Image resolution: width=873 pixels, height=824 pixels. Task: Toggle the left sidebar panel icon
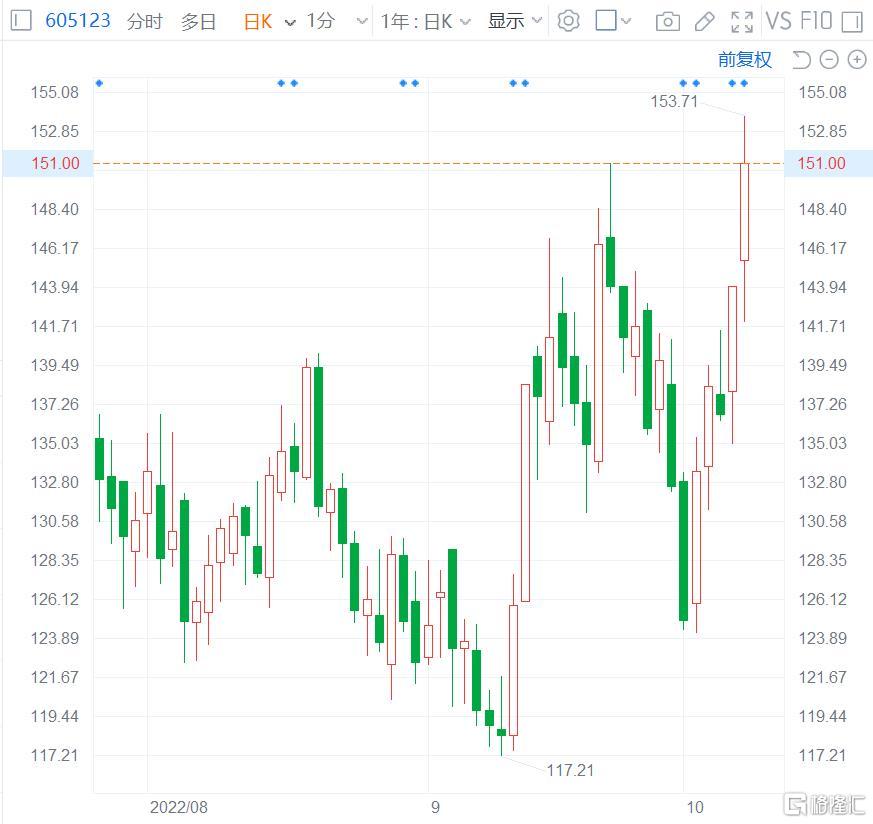[x=21, y=21]
